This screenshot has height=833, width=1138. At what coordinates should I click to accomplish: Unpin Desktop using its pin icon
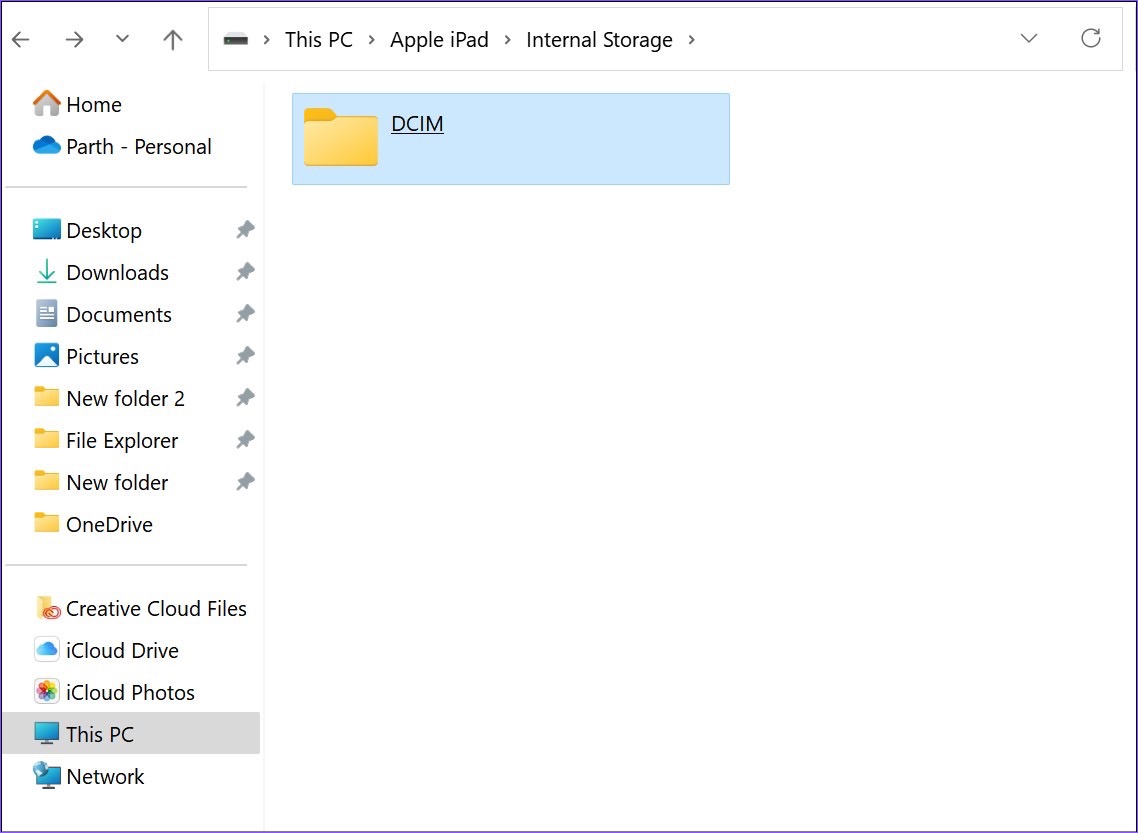(245, 230)
